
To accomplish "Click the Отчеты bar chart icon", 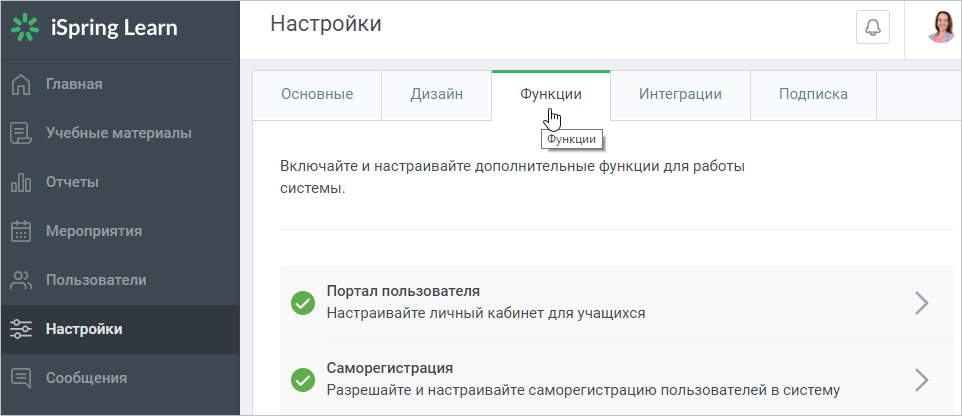I will (x=21, y=182).
